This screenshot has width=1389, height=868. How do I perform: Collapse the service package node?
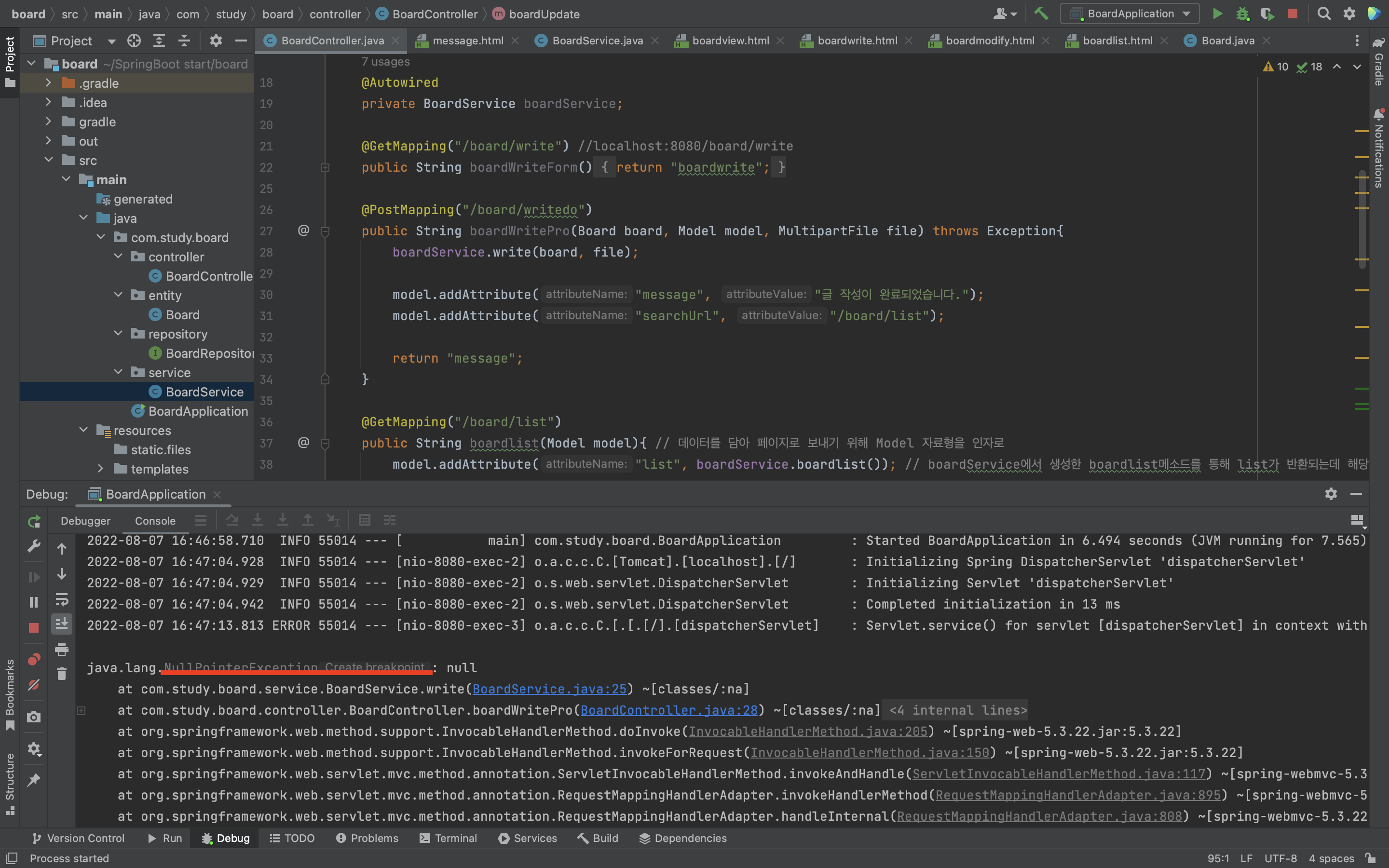click(x=118, y=372)
